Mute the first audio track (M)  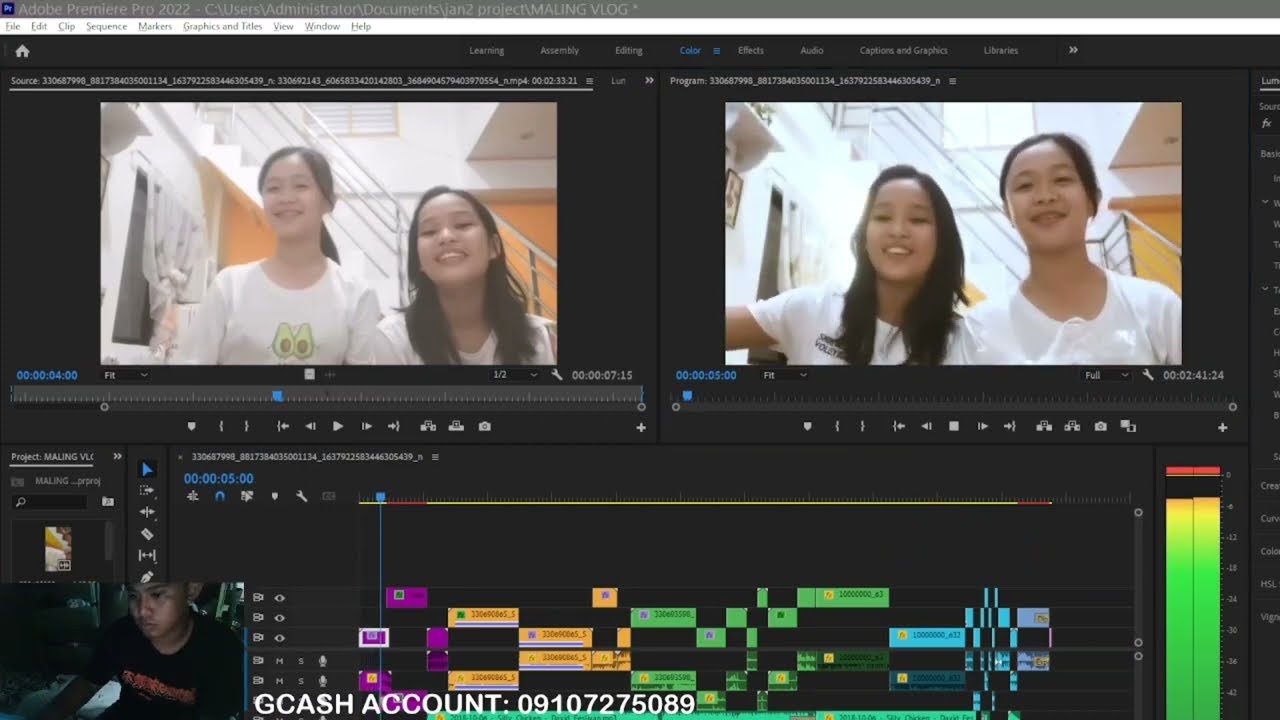click(x=279, y=661)
